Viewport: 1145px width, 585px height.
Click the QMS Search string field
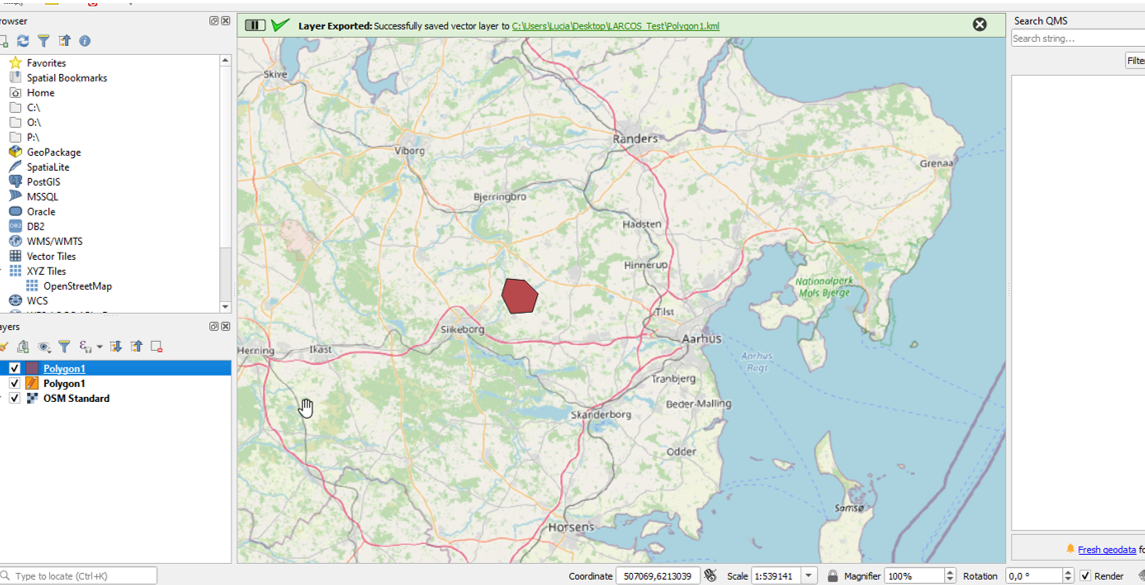pyautogui.click(x=1078, y=39)
